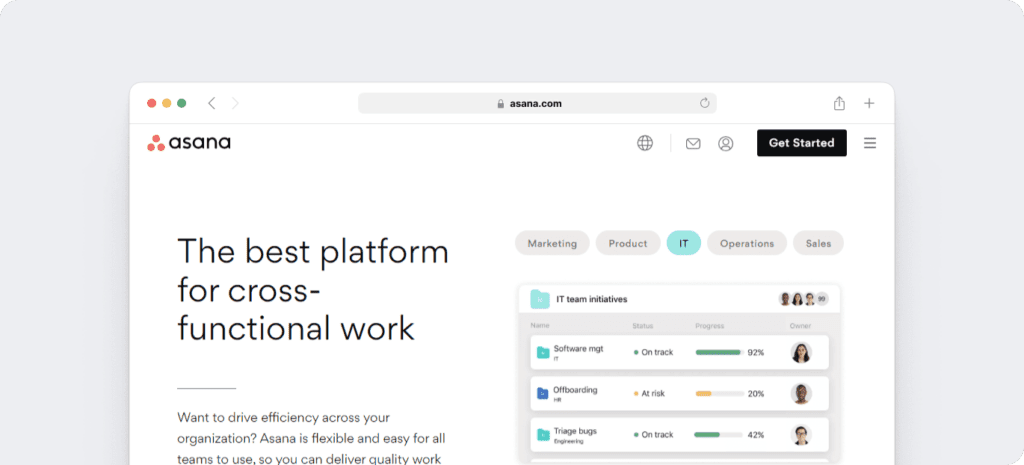Click the 92% progress value
Viewport: 1024px width, 465px height.
click(756, 353)
